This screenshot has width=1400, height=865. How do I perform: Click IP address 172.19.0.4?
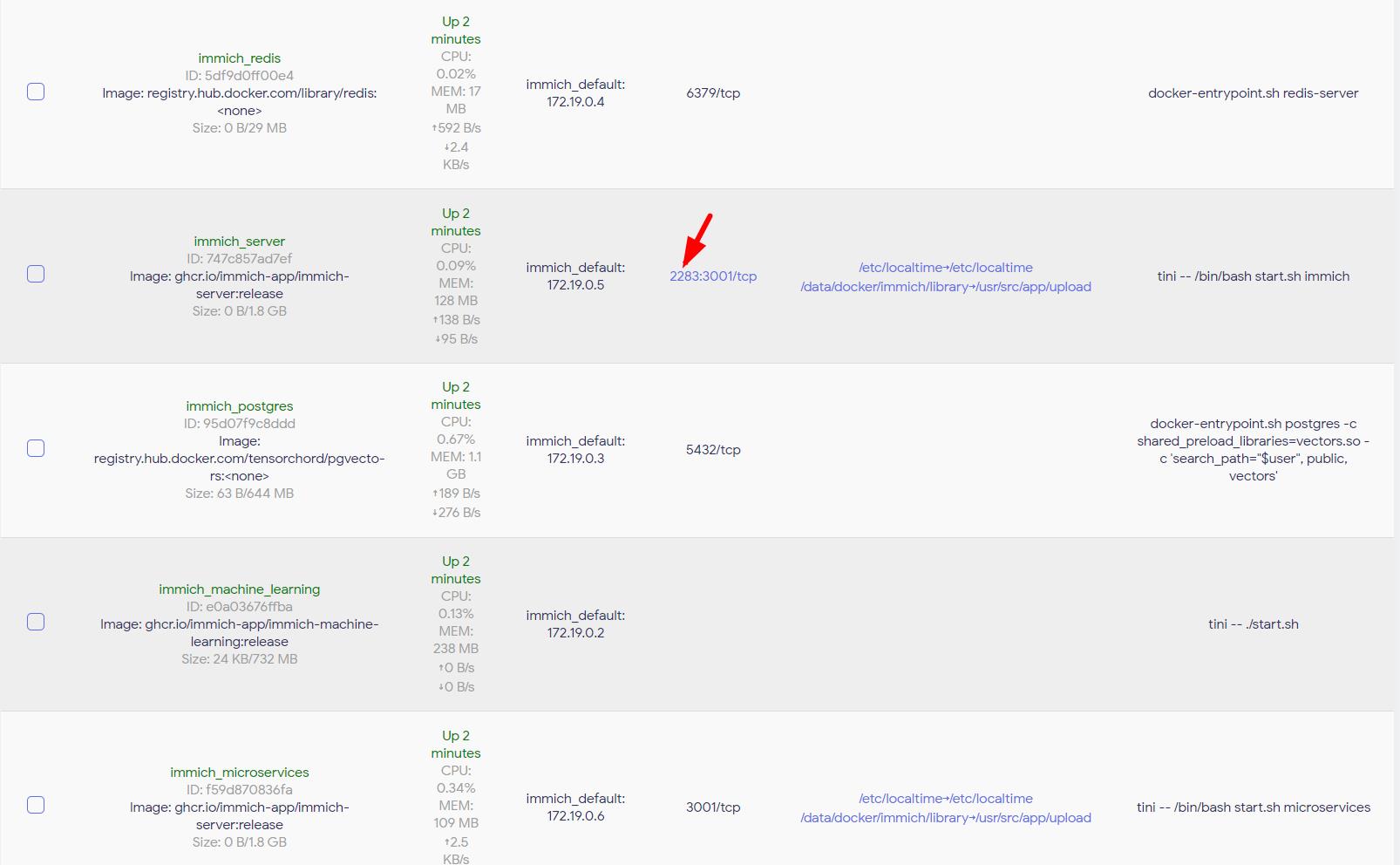click(575, 102)
